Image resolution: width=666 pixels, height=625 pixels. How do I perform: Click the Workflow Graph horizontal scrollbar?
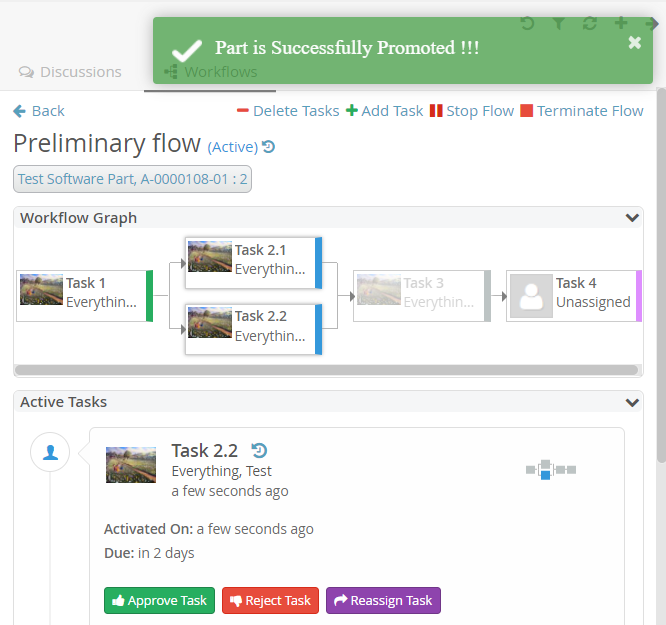(326, 370)
